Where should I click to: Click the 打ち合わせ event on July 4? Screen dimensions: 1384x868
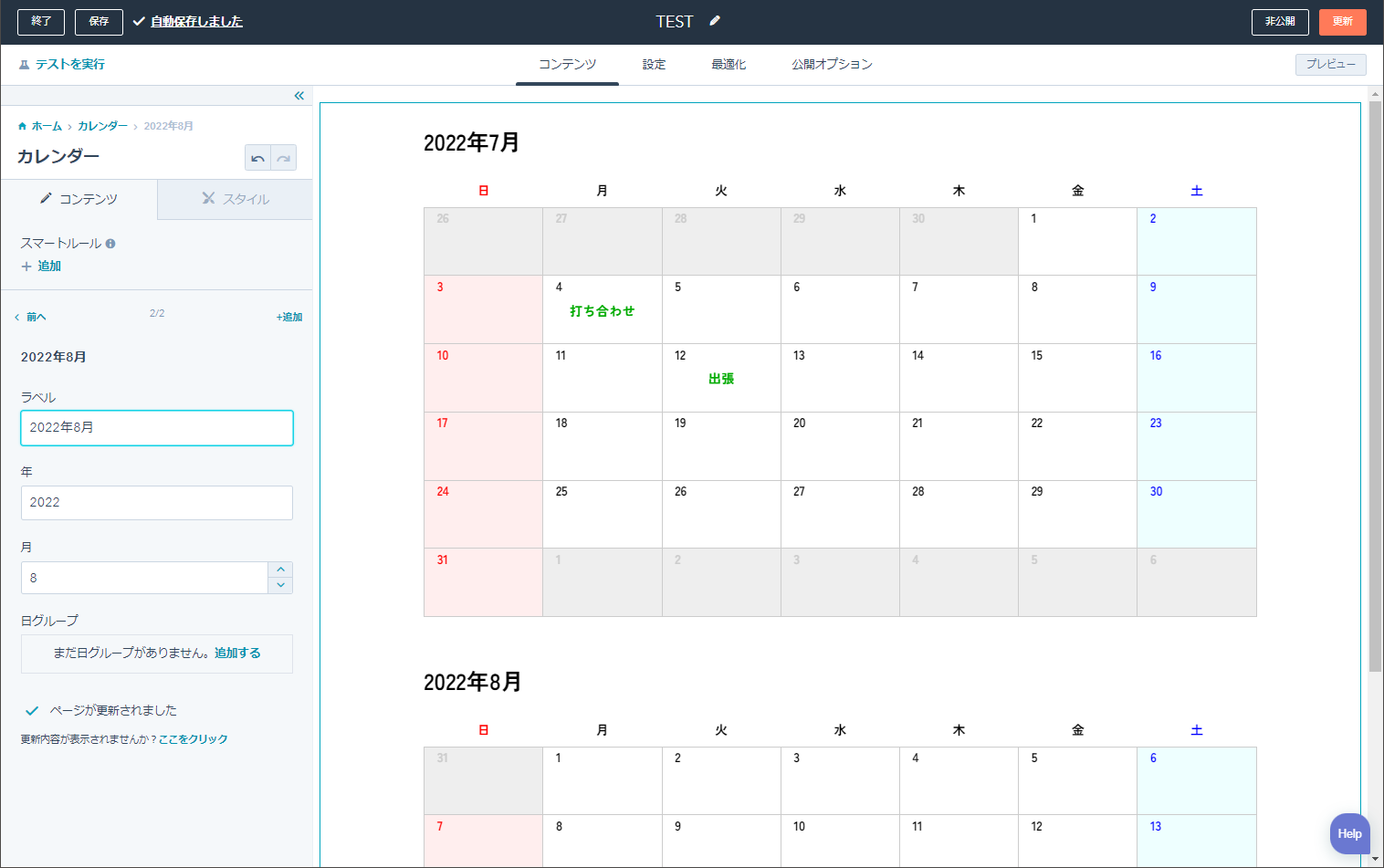coord(603,311)
